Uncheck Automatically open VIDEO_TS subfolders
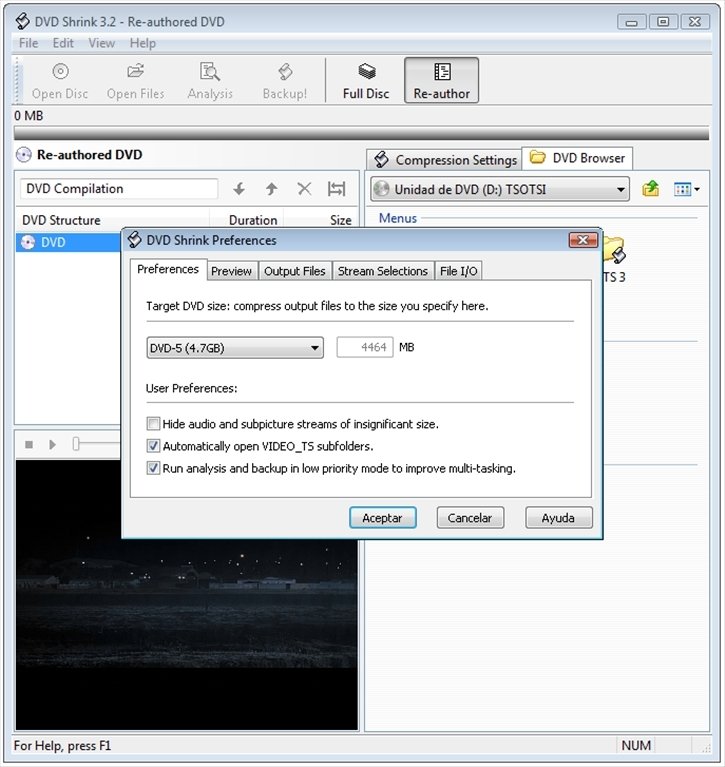This screenshot has height=767, width=725. coord(153,446)
